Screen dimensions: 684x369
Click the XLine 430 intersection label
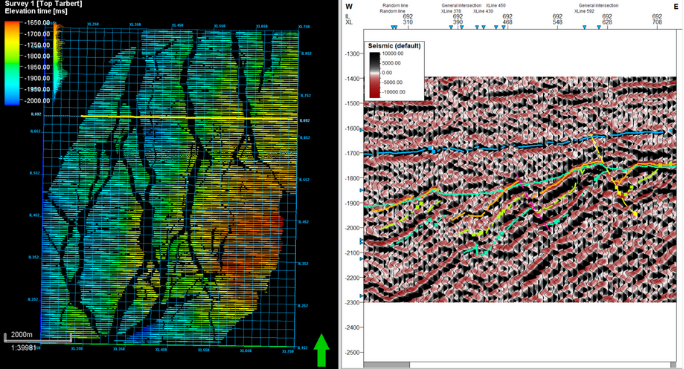pos(483,11)
